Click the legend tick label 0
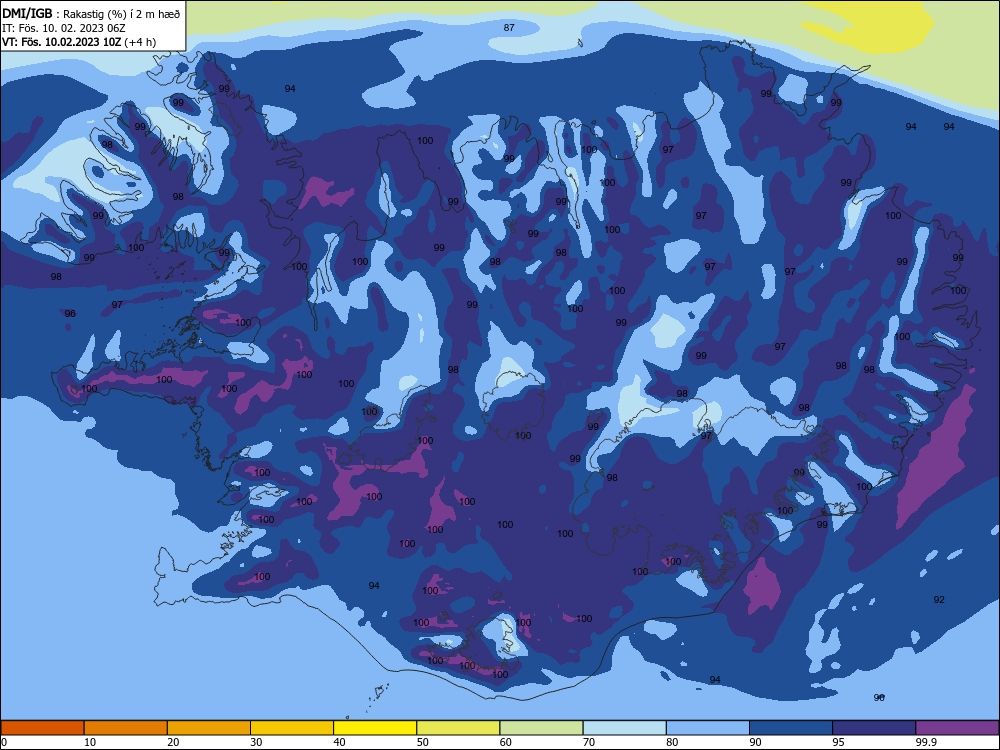Viewport: 1000px width, 750px height. pos(4,742)
